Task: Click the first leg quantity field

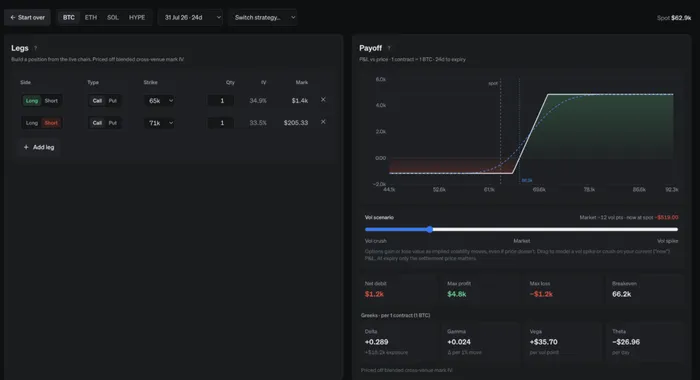Action: (221, 100)
